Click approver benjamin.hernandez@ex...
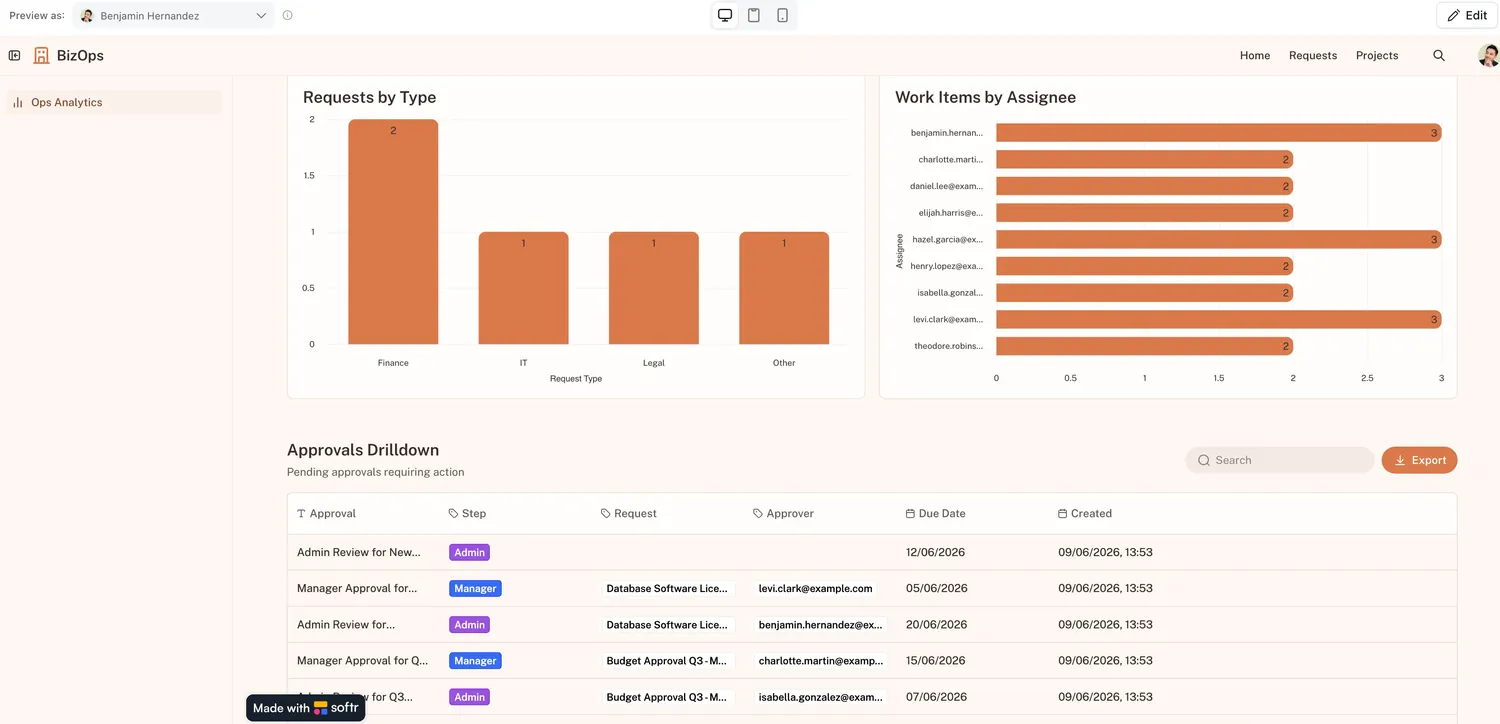Image resolution: width=1500 pixels, height=724 pixels. (x=821, y=625)
